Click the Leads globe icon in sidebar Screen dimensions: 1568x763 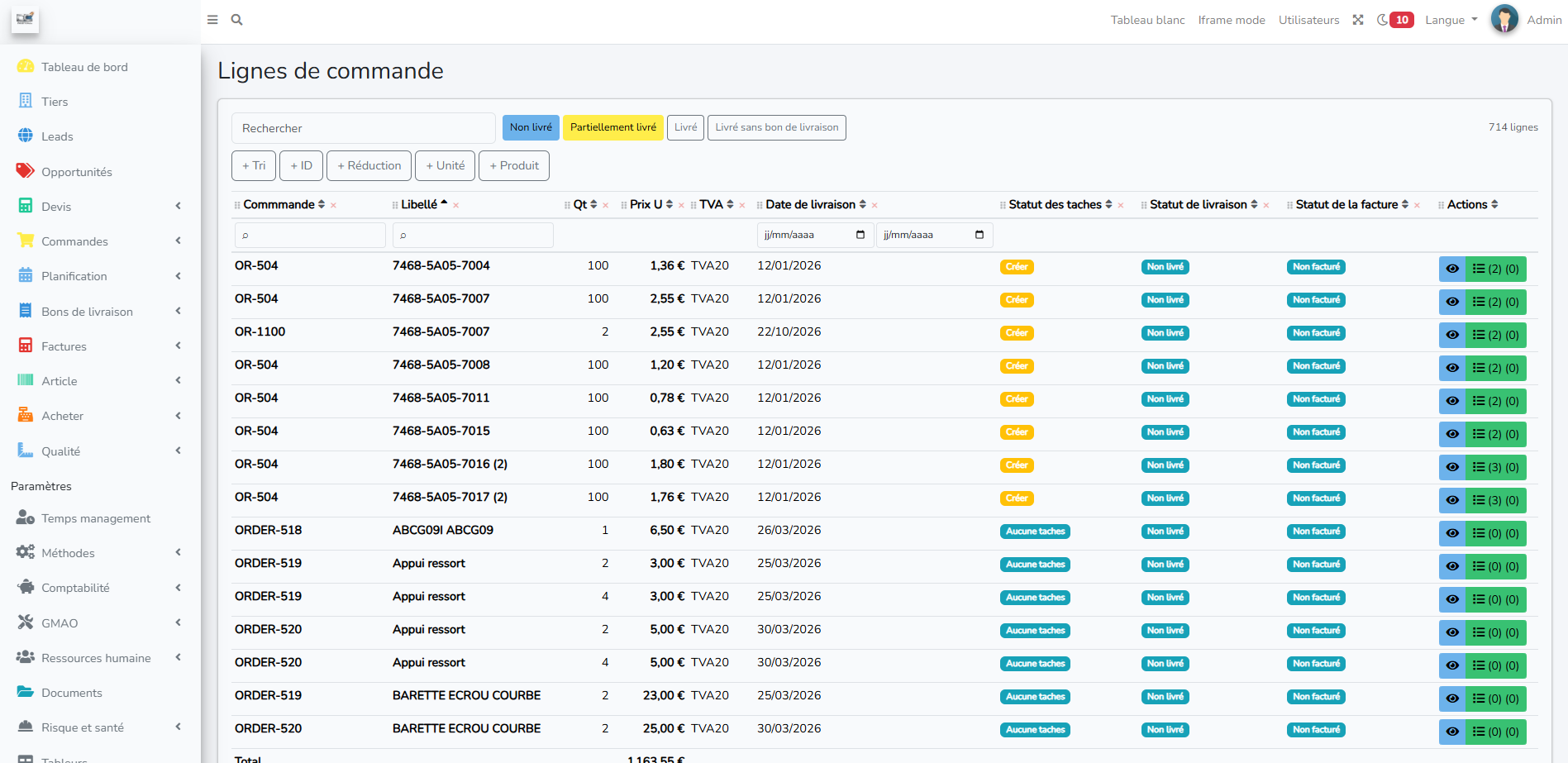click(24, 136)
